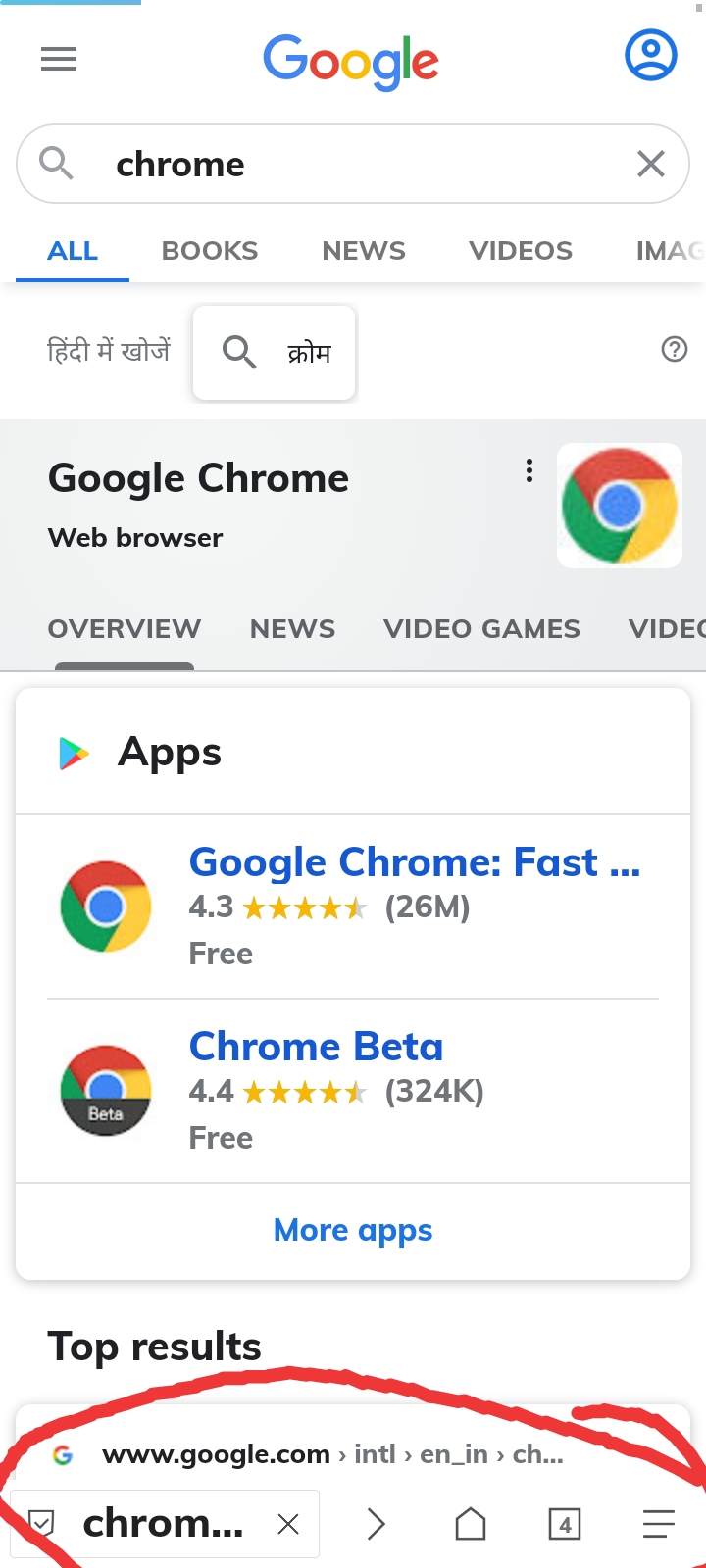
Task: Open Google Chrome knowledge panel options menu
Action: point(529,471)
